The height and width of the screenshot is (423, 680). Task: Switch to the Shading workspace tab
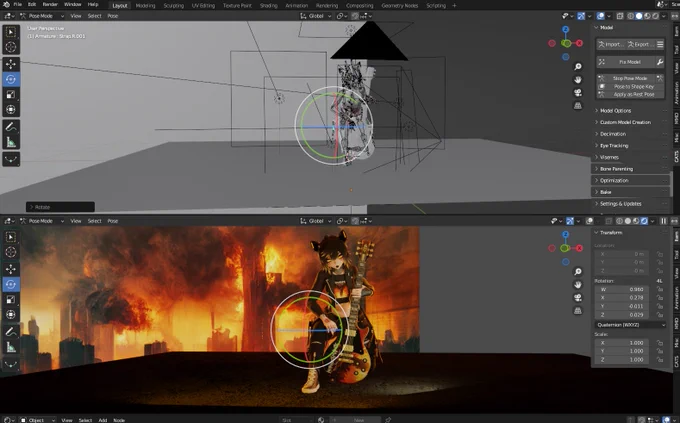(x=268, y=6)
